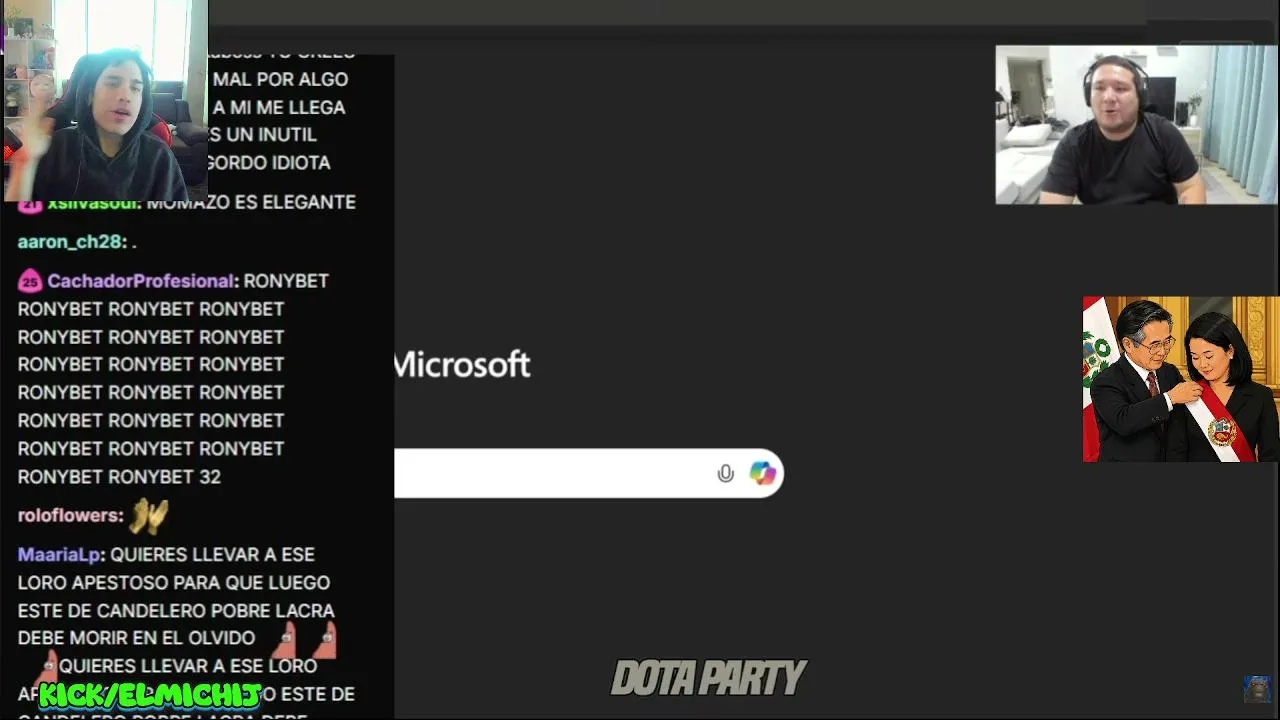
Task: Click the DOTA PARTY overlay text
Action: (708, 678)
